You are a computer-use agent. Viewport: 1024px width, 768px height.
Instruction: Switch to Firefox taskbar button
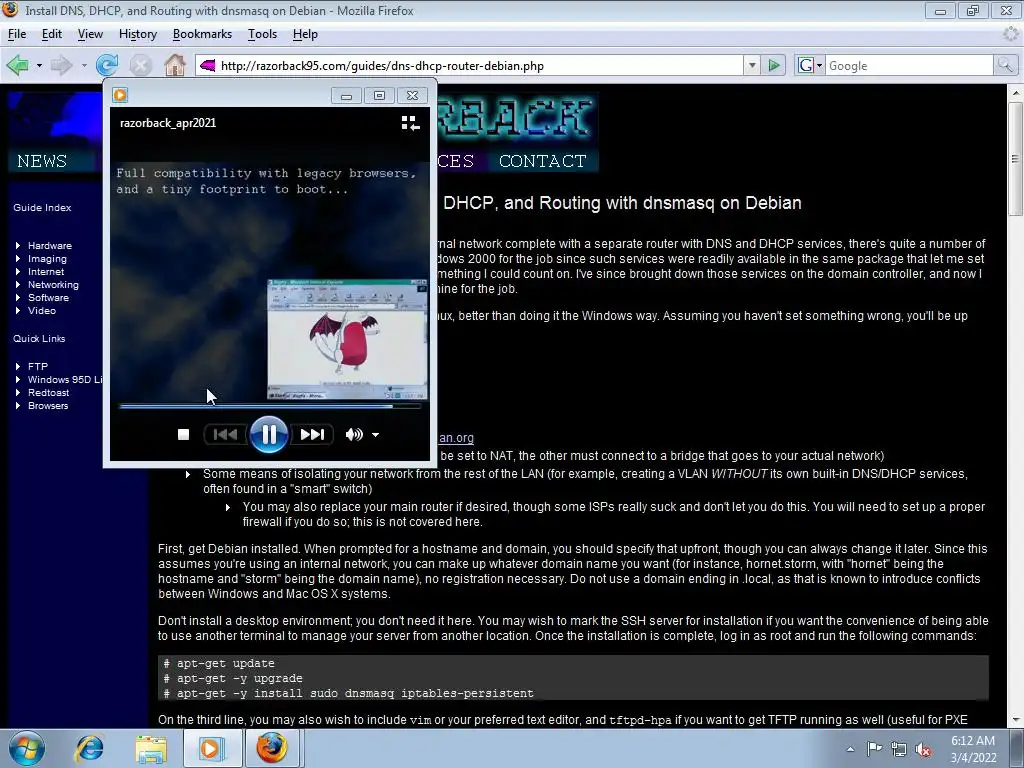[272, 748]
